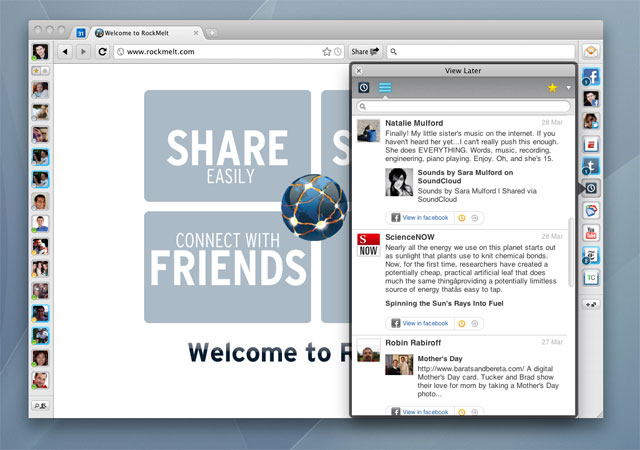Open the Google Reader feed icon
The width and height of the screenshot is (640, 450).
pyautogui.click(x=591, y=211)
